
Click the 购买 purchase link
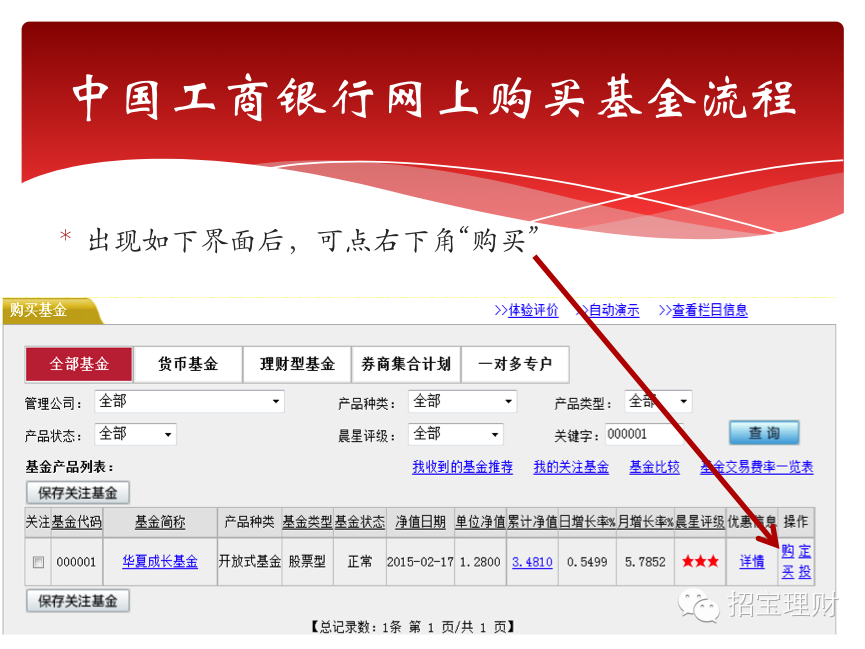click(x=788, y=562)
